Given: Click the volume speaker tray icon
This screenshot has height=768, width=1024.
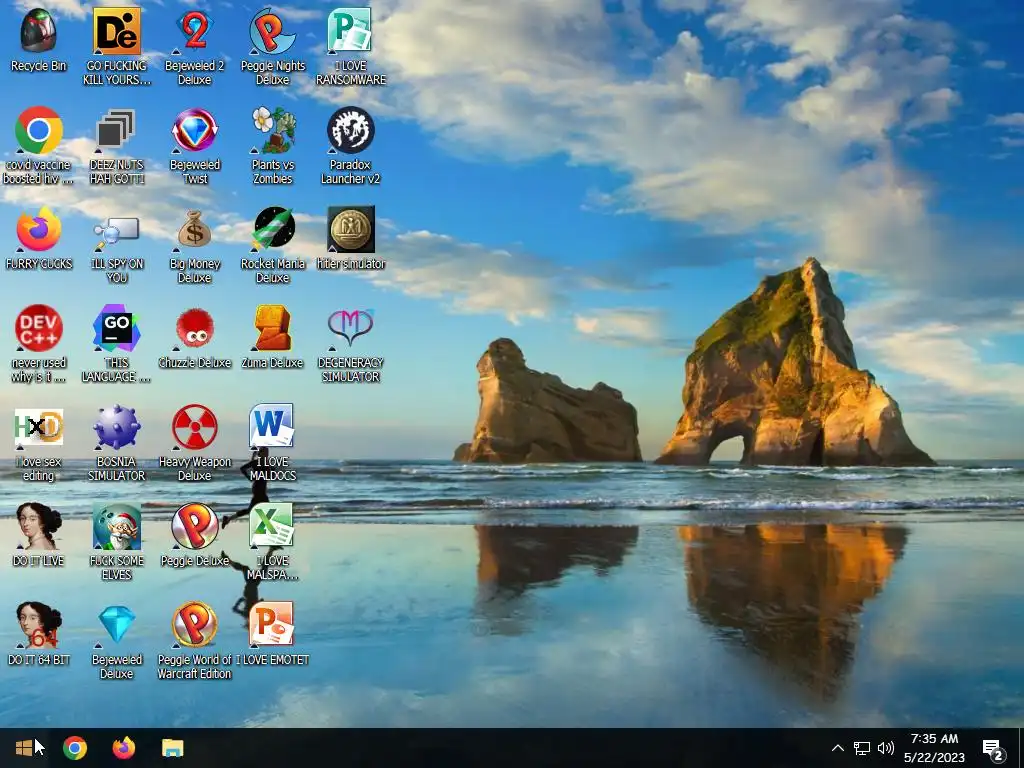Looking at the screenshot, I should pyautogui.click(x=886, y=748).
